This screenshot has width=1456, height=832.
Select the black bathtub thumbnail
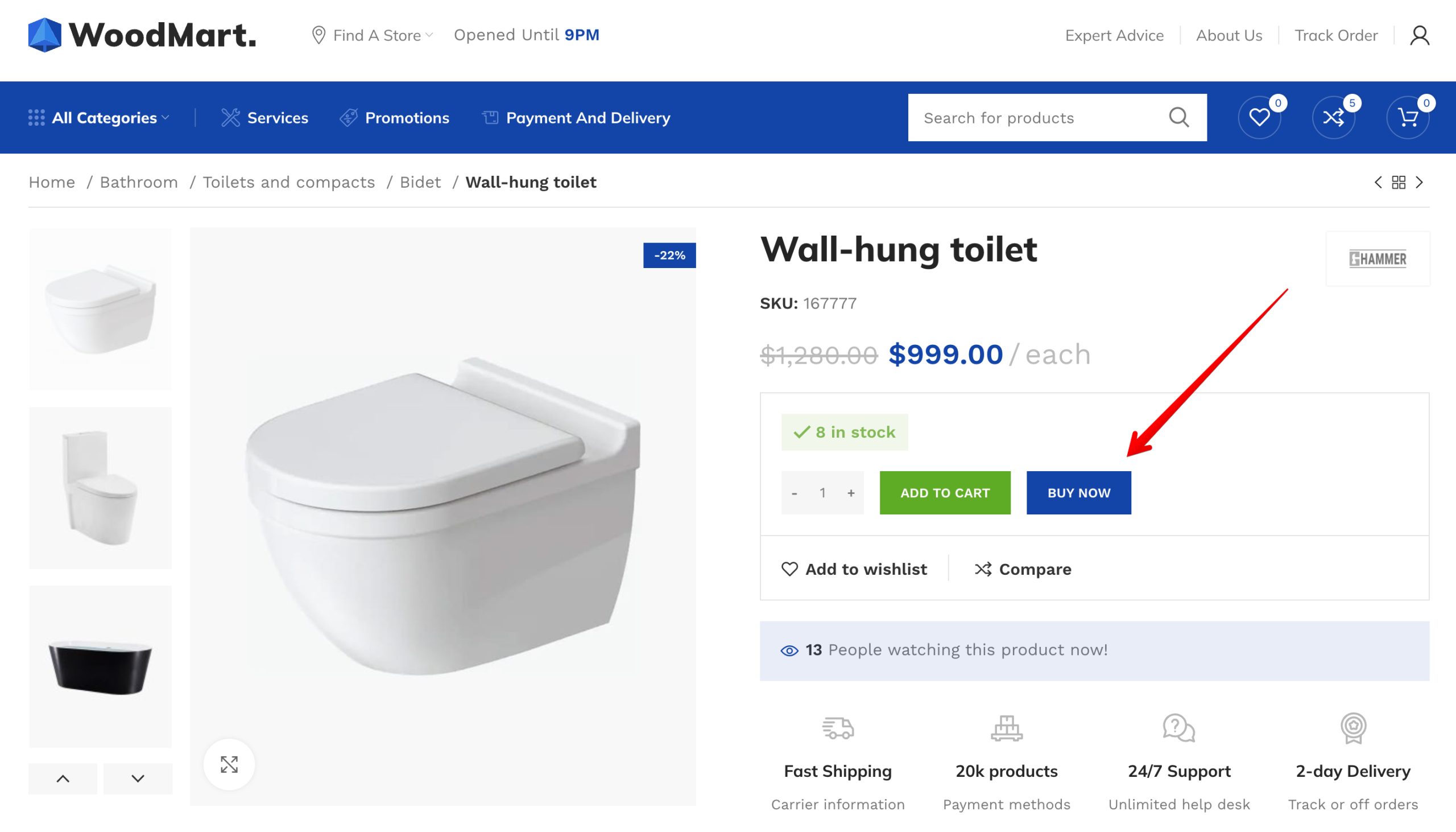coord(101,666)
